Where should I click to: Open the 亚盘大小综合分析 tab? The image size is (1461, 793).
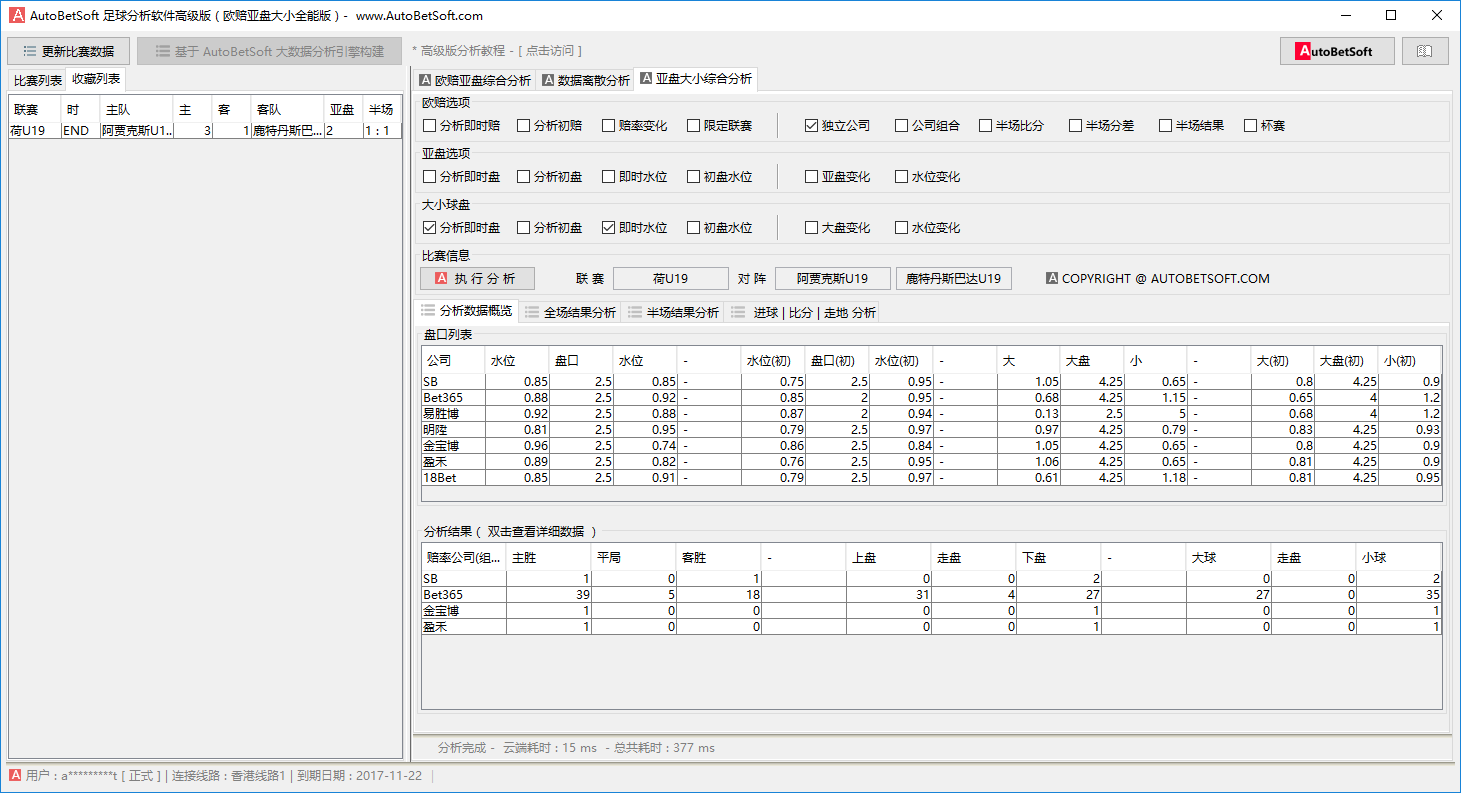[696, 78]
